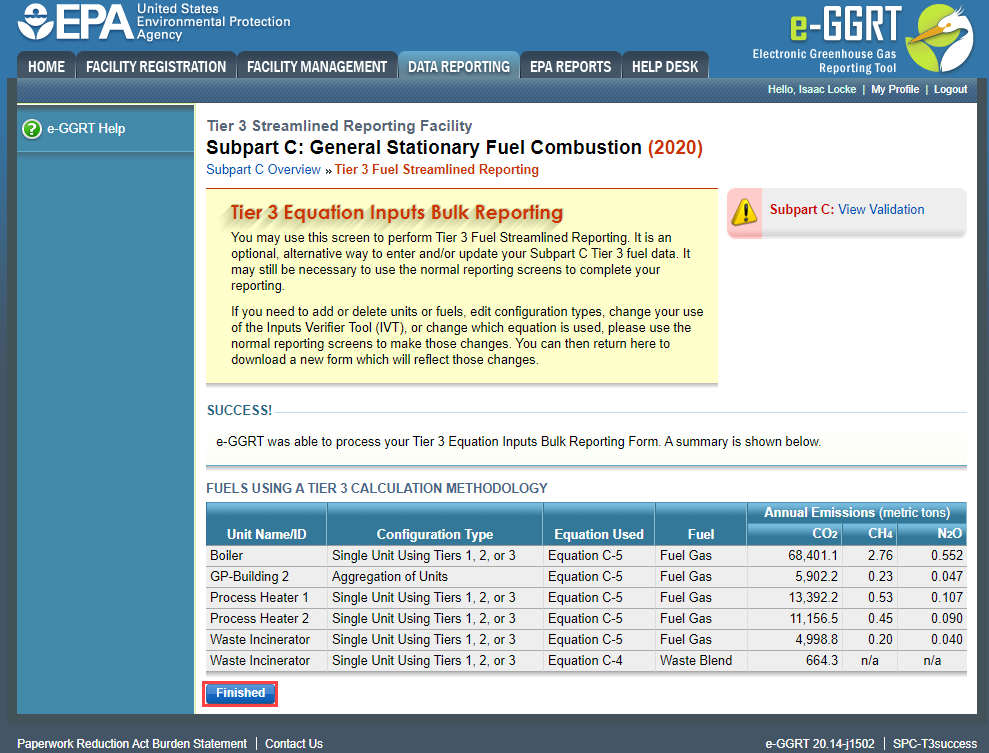This screenshot has height=753, width=989.
Task: Click the 0.047 N2O value
Action: coord(947,576)
